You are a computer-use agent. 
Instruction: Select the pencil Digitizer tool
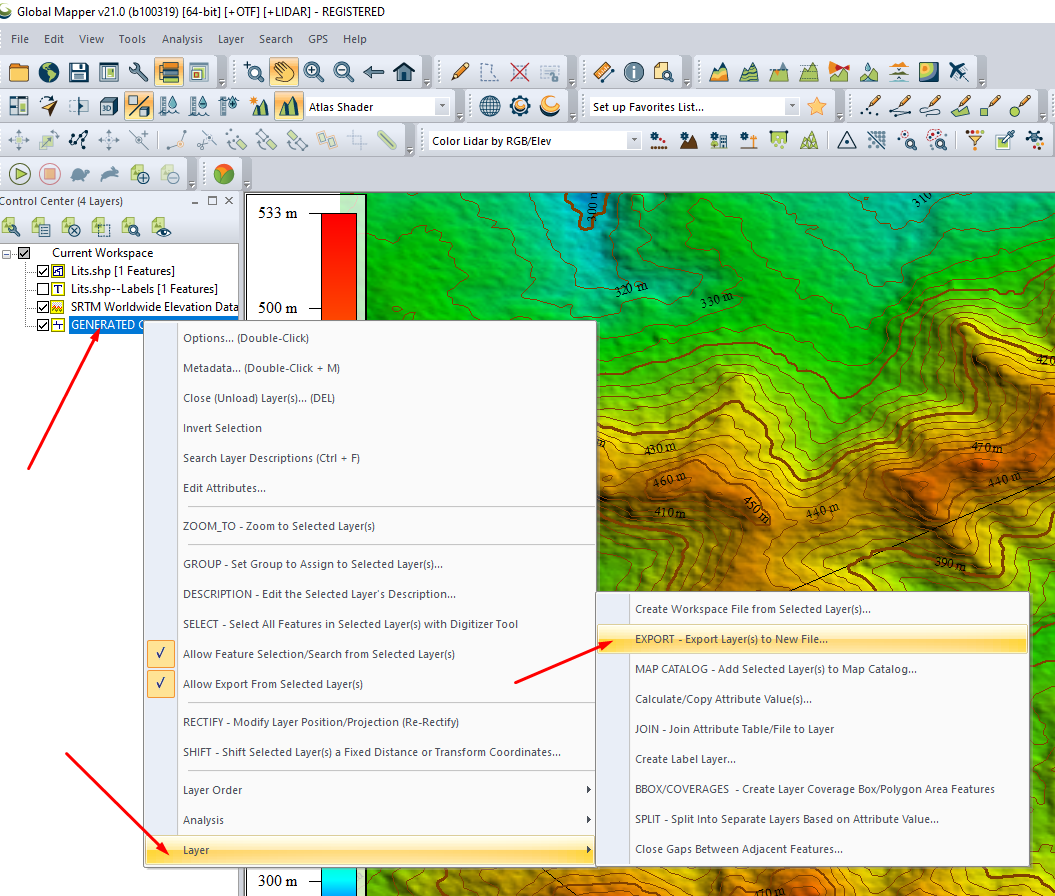(x=460, y=72)
